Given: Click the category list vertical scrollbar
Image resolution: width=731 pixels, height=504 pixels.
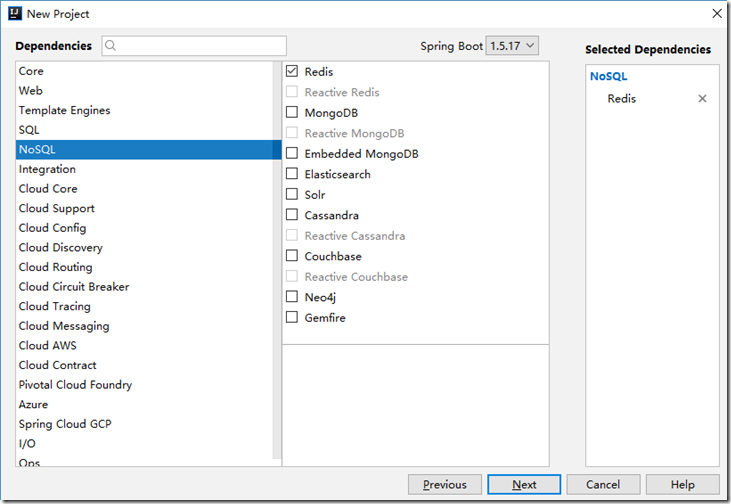Looking at the screenshot, I should (277, 261).
